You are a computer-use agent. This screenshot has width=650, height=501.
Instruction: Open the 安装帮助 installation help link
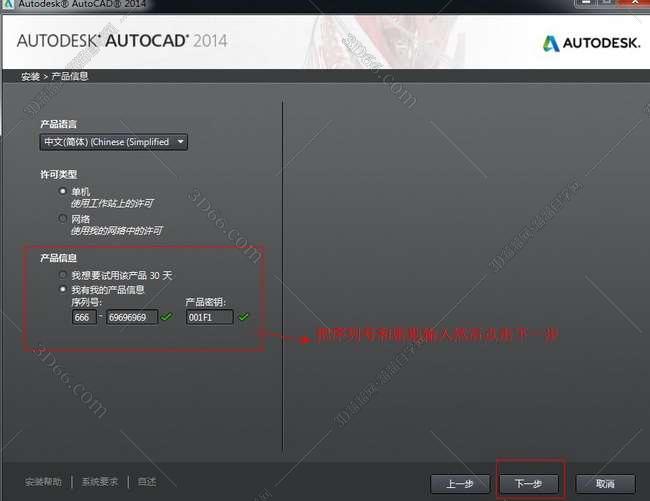coord(46,482)
